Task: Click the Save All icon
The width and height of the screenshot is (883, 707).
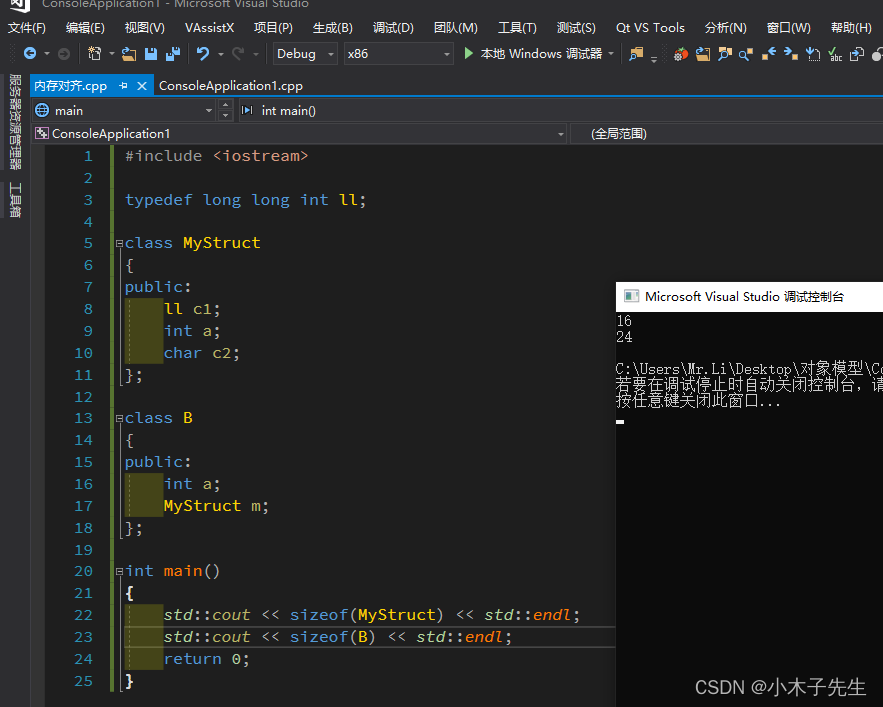Action: pyautogui.click(x=173, y=54)
